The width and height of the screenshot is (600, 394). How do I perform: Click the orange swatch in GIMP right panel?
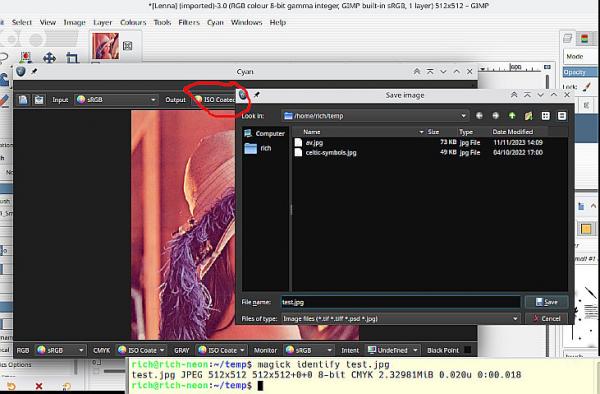(586, 229)
